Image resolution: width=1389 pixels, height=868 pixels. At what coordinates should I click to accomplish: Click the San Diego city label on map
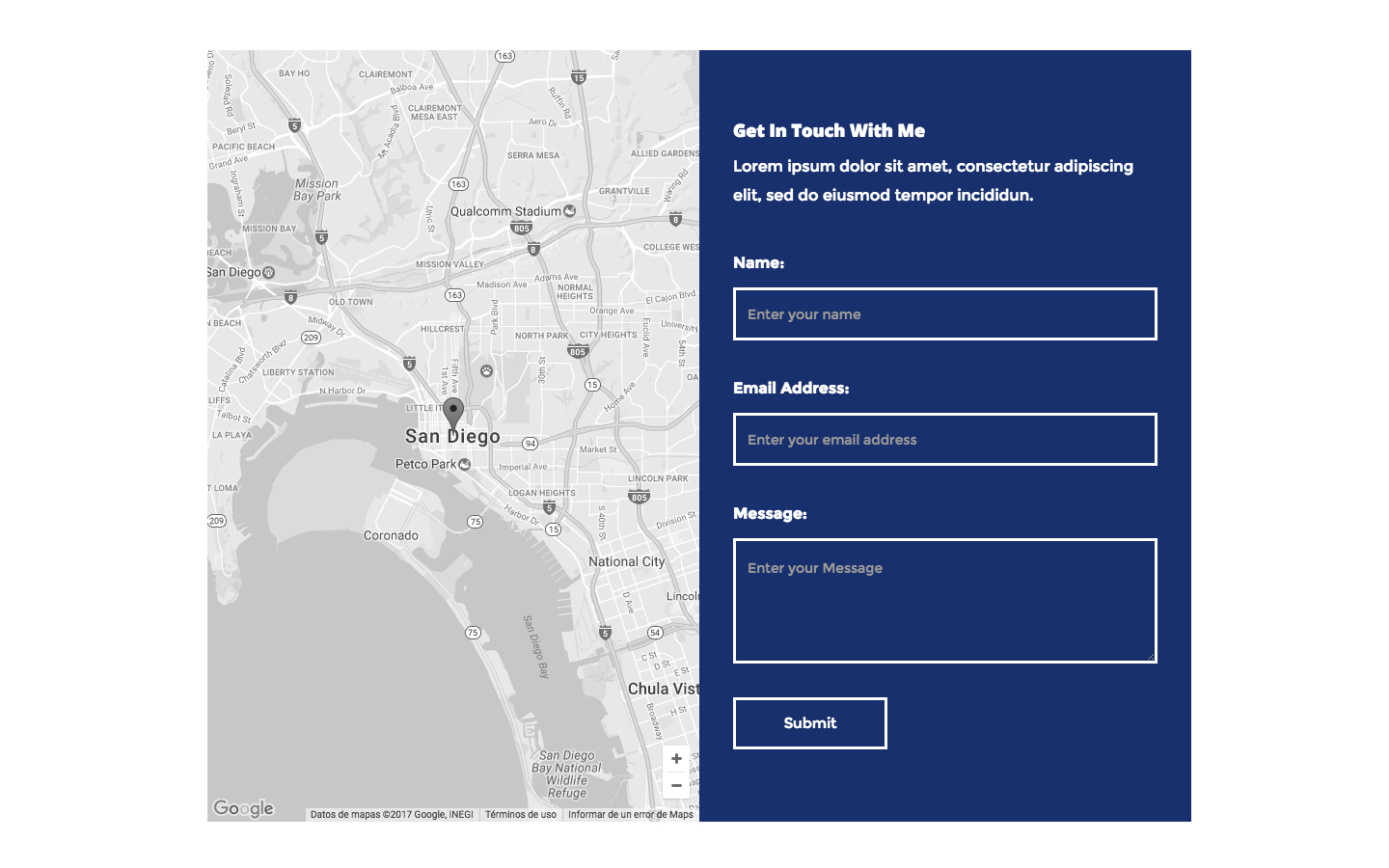point(451,436)
